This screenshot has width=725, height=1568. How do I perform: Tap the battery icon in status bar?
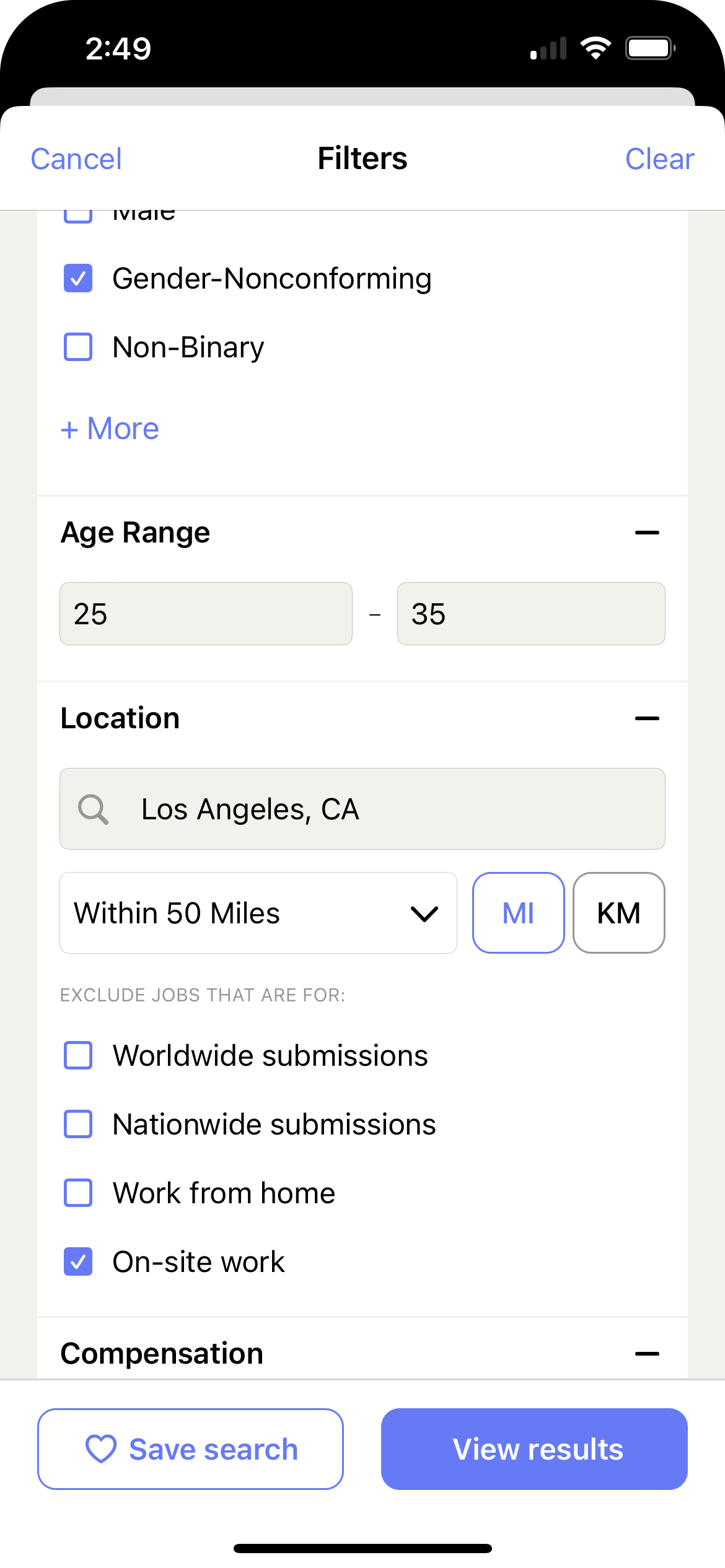click(x=649, y=48)
